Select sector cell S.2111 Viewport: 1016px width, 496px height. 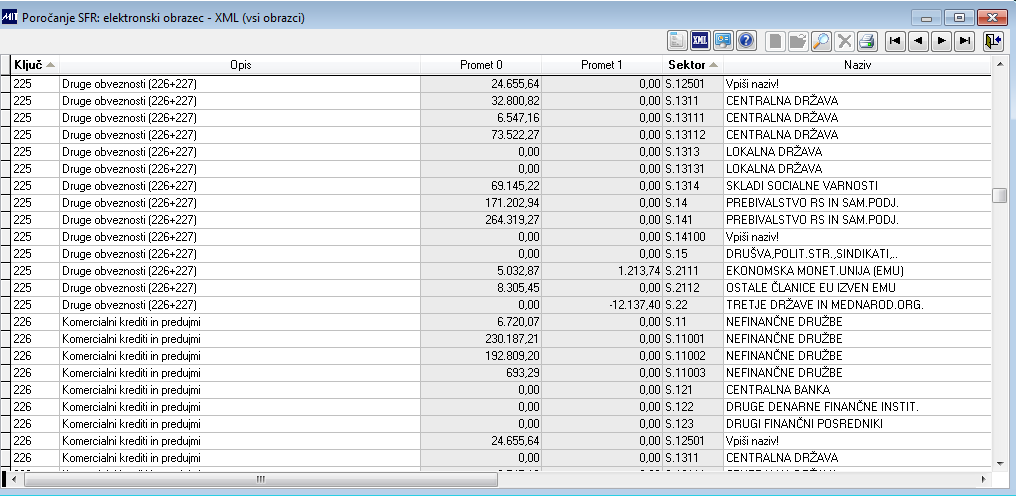(693, 270)
